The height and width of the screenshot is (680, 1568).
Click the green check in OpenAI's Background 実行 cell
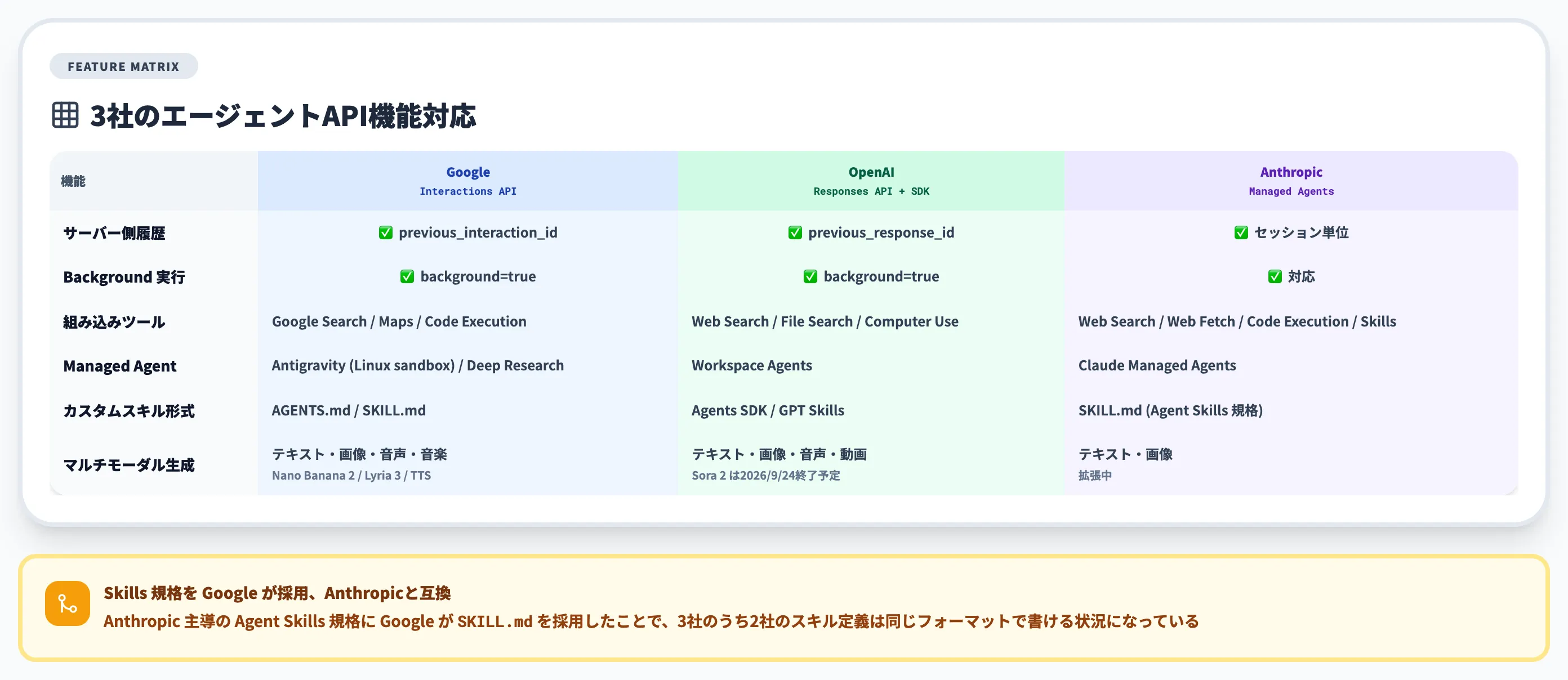pyautogui.click(x=810, y=276)
